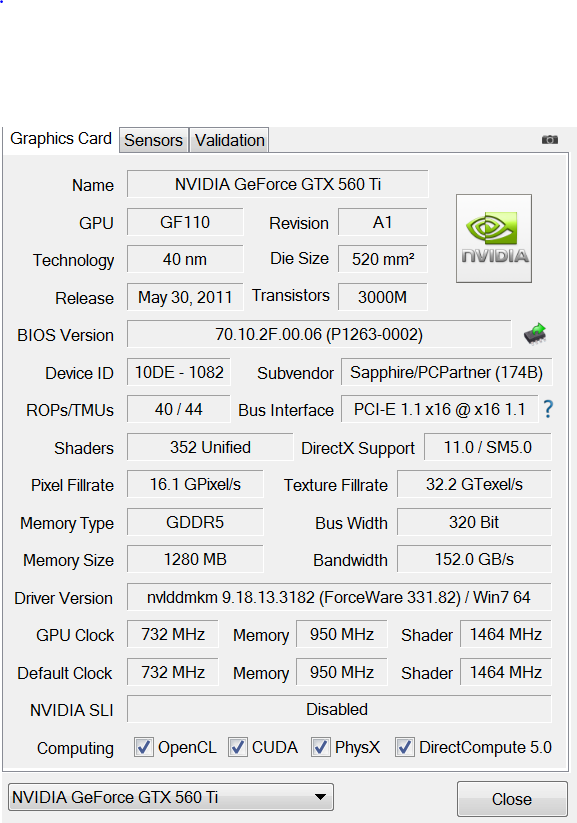Click the Device ID field 10DE - 1082

[x=179, y=372]
